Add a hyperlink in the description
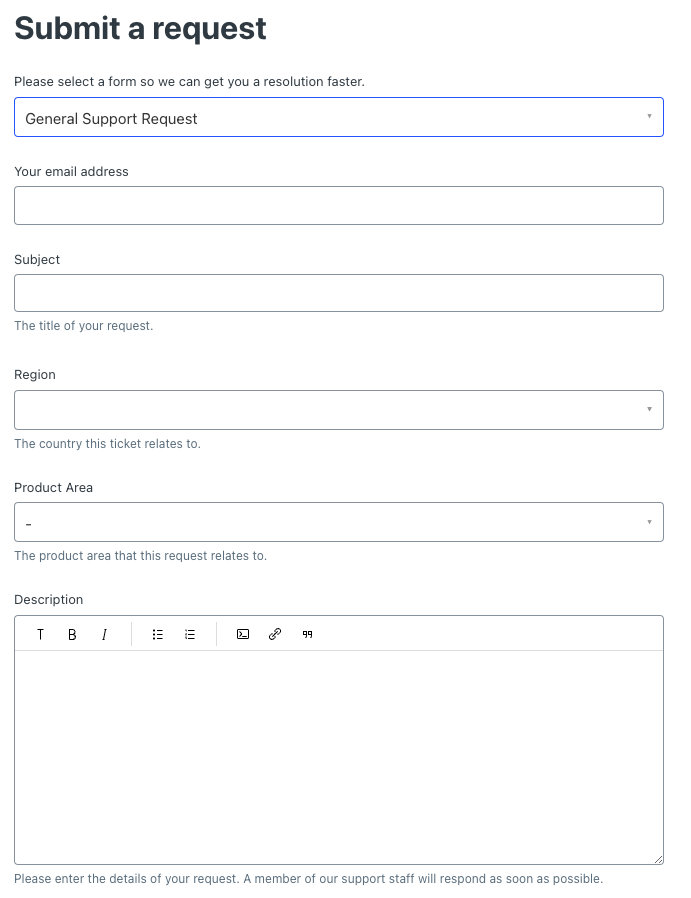691x898 pixels. click(x=275, y=634)
